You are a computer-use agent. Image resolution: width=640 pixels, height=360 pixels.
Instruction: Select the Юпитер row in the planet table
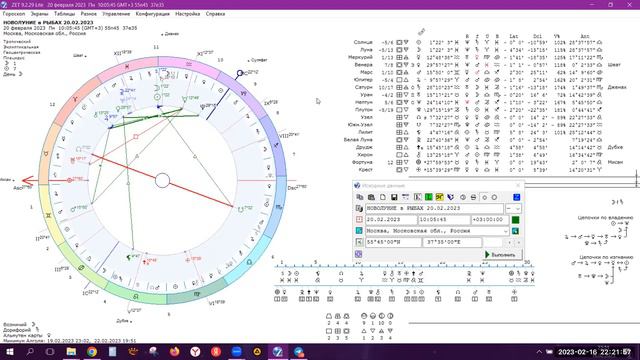478,80
